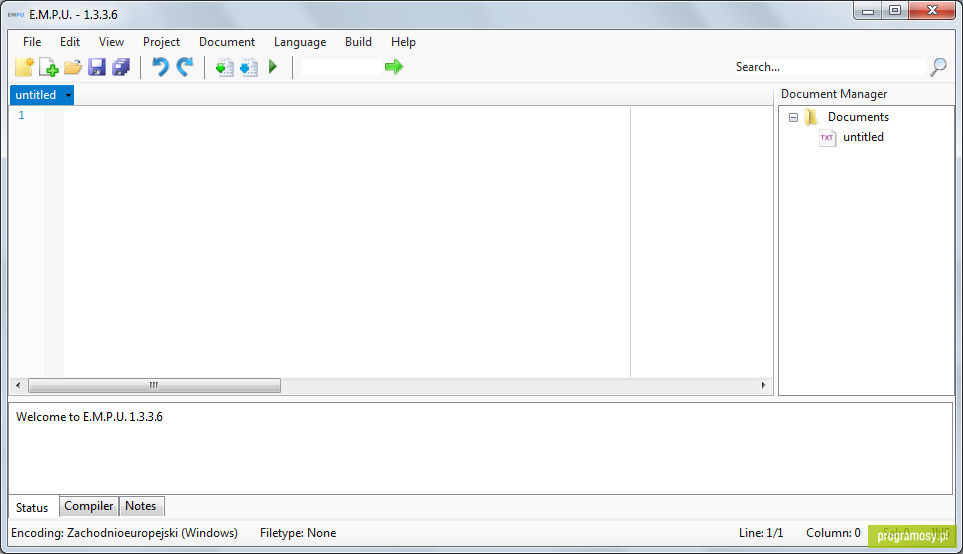Click the Line: 1/1 status indicator
Viewport: 963px width, 554px height.
tap(761, 533)
